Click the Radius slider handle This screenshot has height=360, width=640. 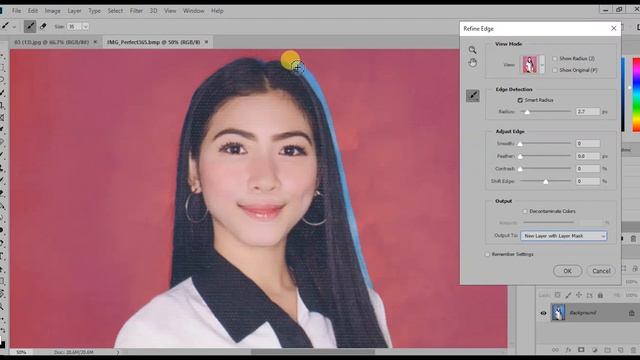click(527, 112)
